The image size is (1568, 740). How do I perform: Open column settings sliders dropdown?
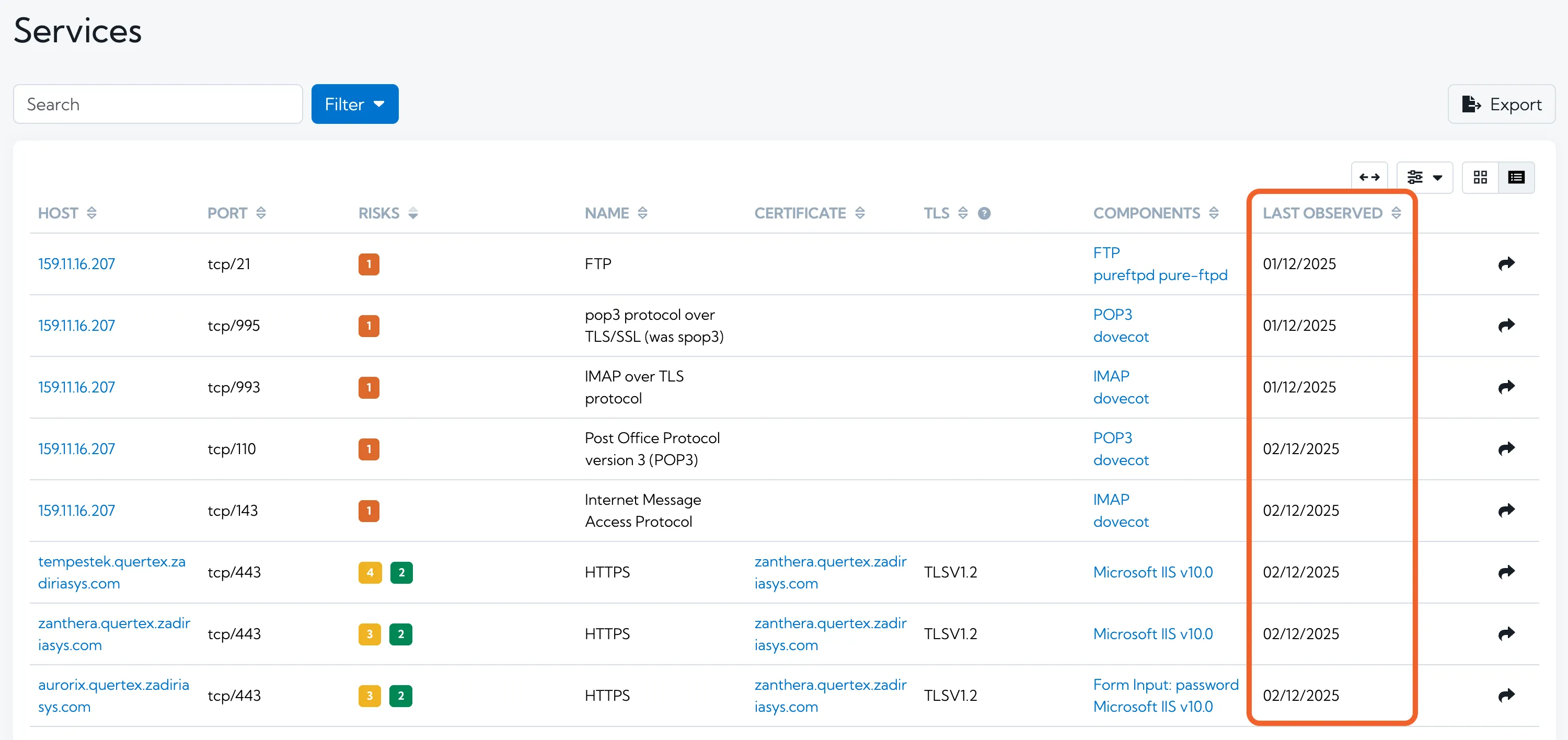1424,177
